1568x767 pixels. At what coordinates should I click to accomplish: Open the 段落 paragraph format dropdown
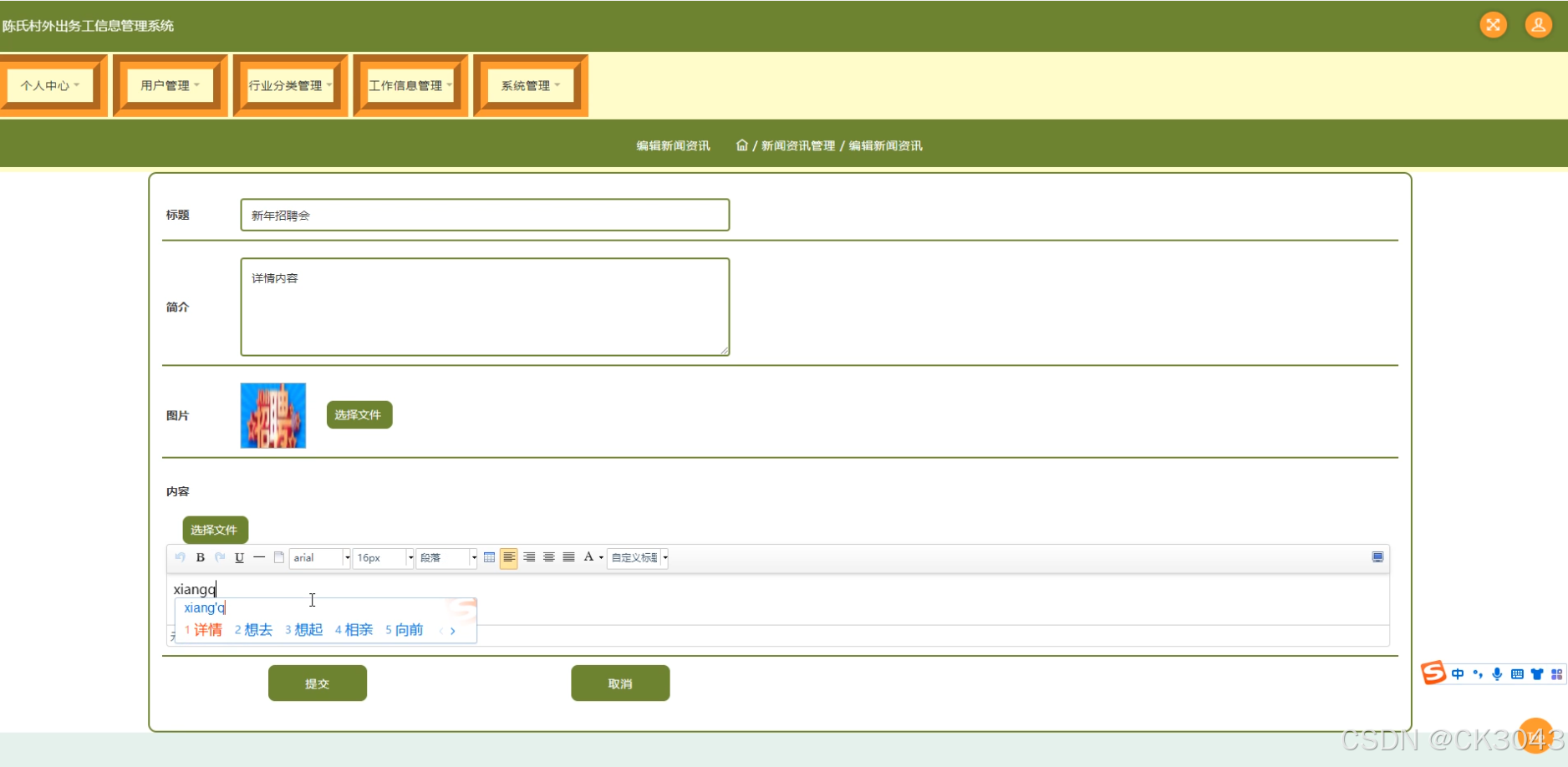coord(447,558)
